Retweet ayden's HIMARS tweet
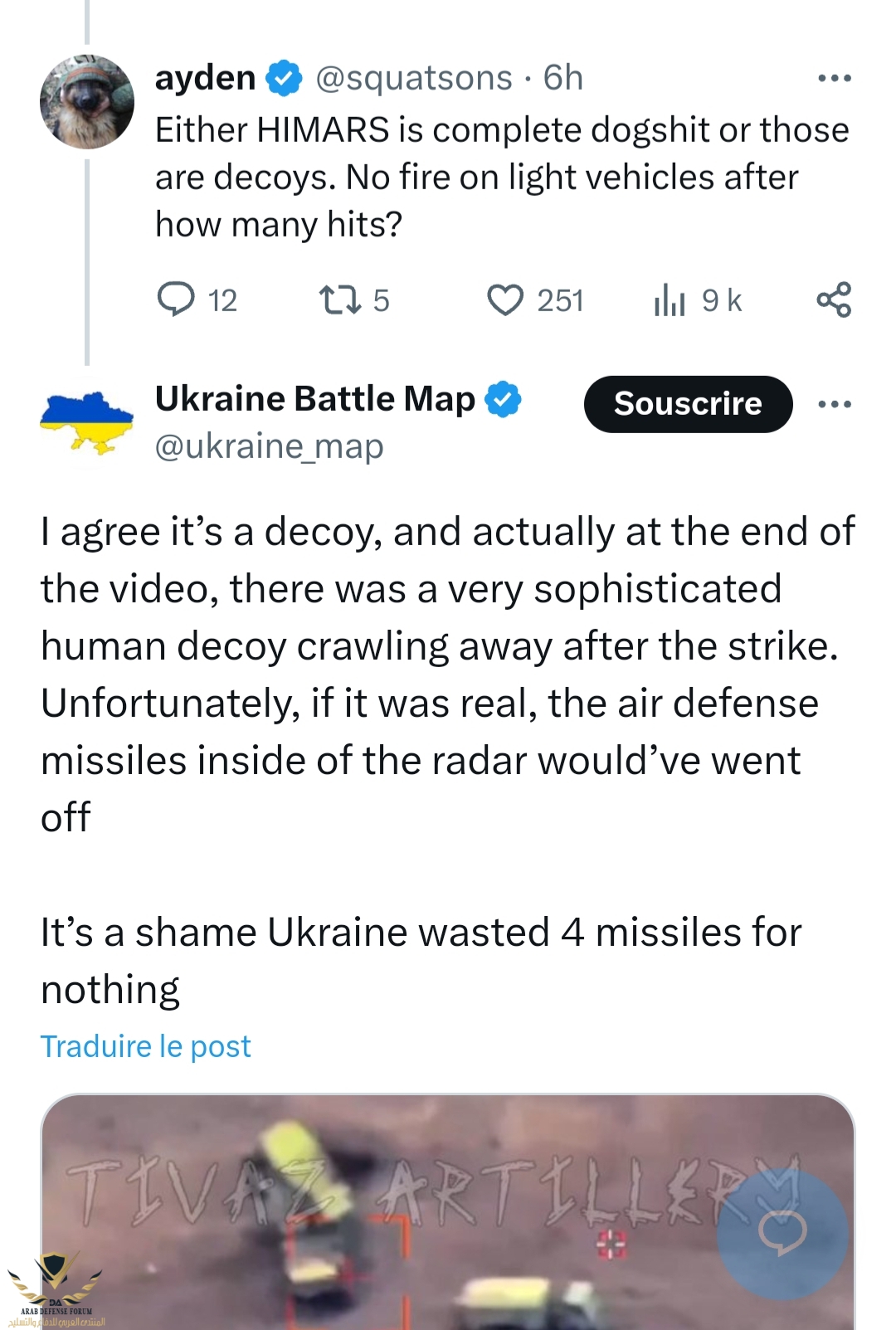The width and height of the screenshot is (896, 1330). (340, 300)
